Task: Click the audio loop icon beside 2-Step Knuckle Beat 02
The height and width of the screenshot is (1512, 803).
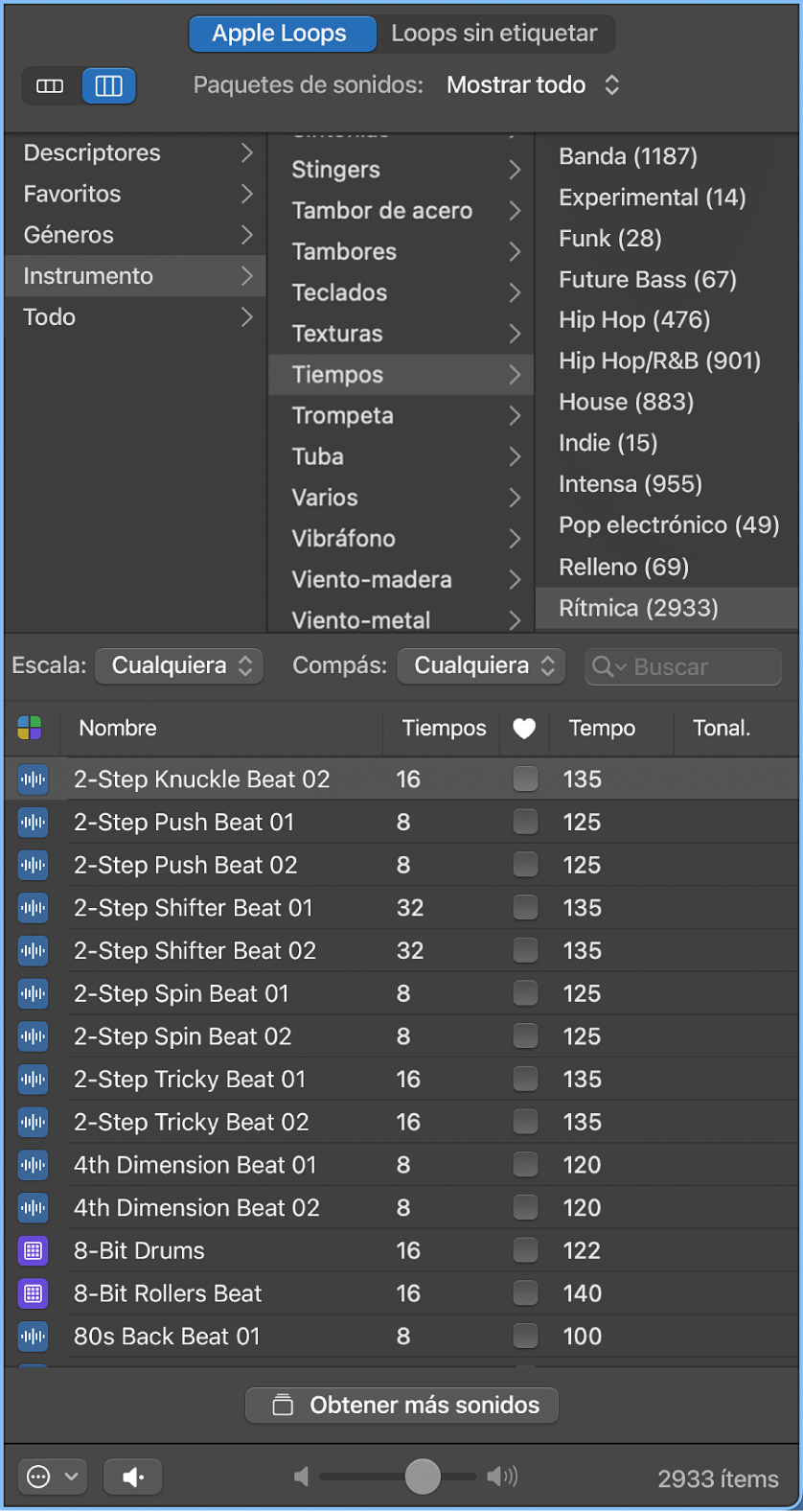Action: tap(33, 779)
